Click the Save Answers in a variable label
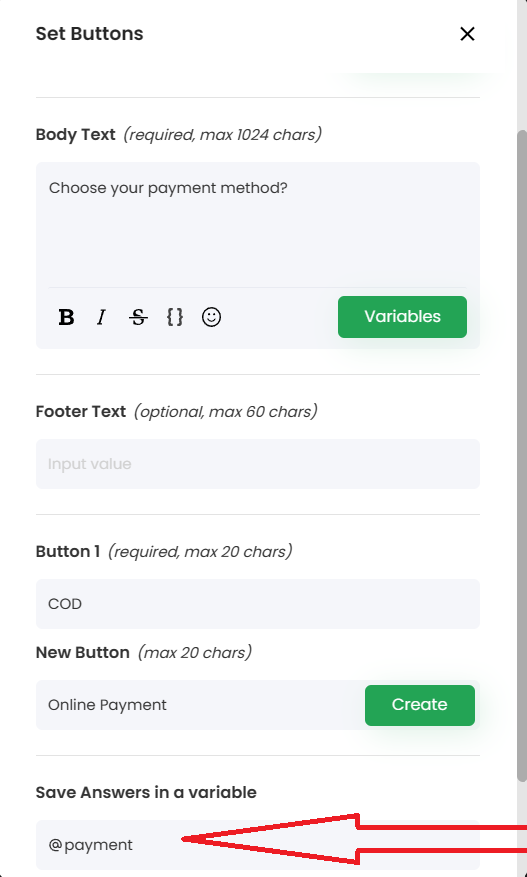527x877 pixels. pyautogui.click(x=146, y=793)
